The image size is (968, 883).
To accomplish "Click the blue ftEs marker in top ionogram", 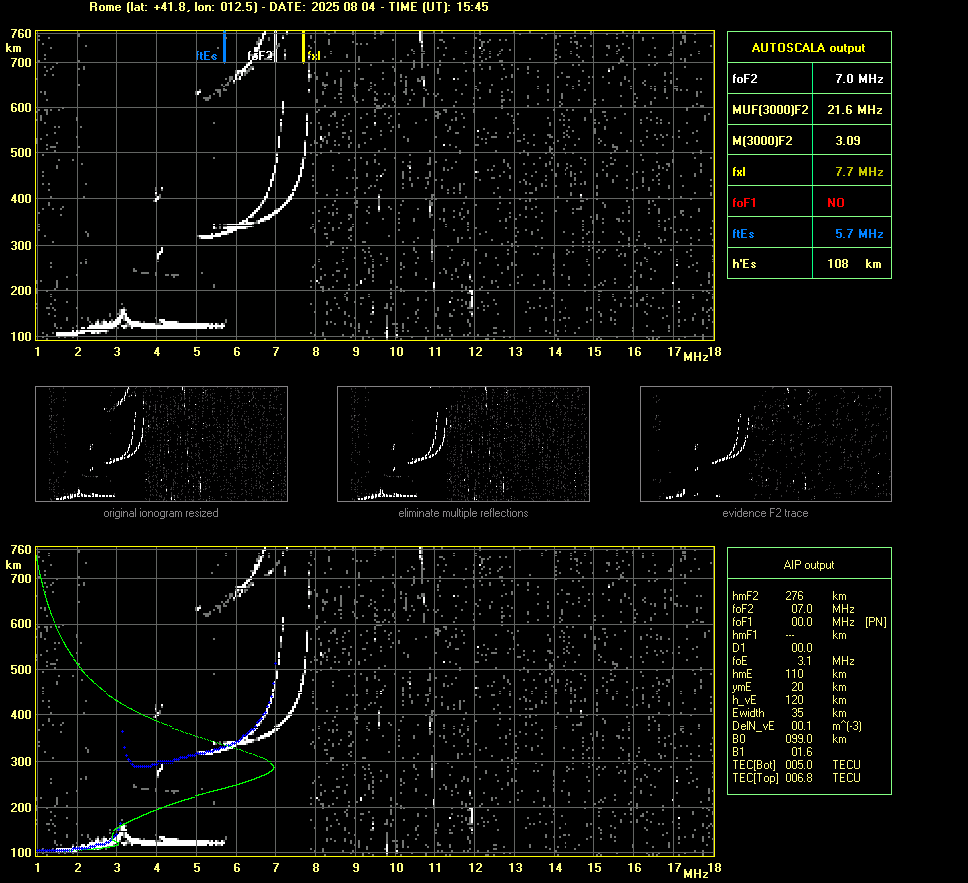I will pyautogui.click(x=224, y=47).
